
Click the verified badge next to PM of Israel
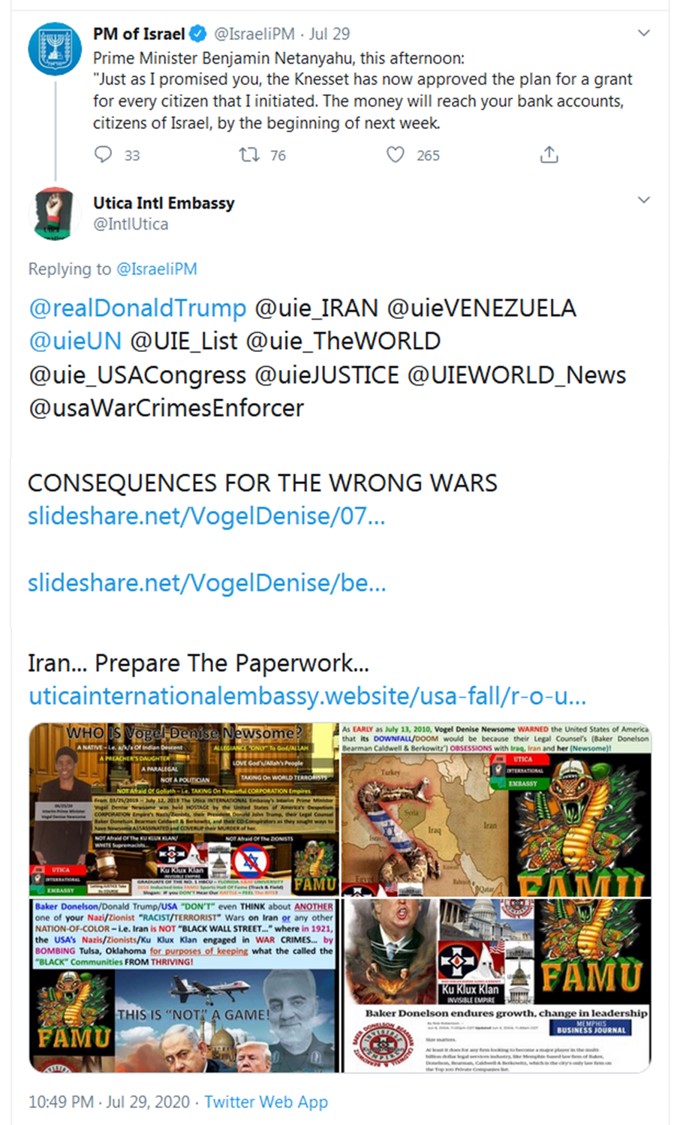[x=198, y=34]
